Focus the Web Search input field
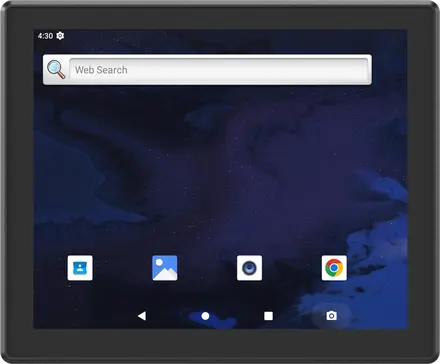 click(219, 70)
